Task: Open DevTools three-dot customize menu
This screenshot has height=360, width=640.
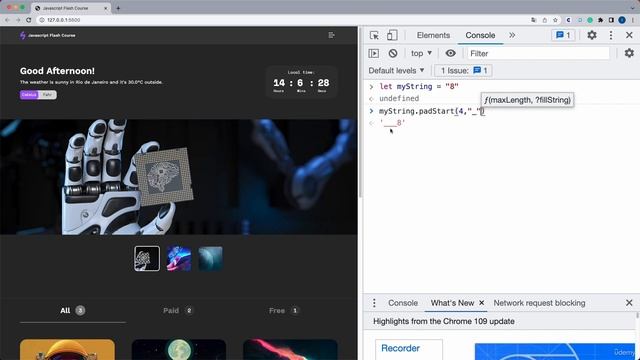Action: pyautogui.click(x=611, y=35)
